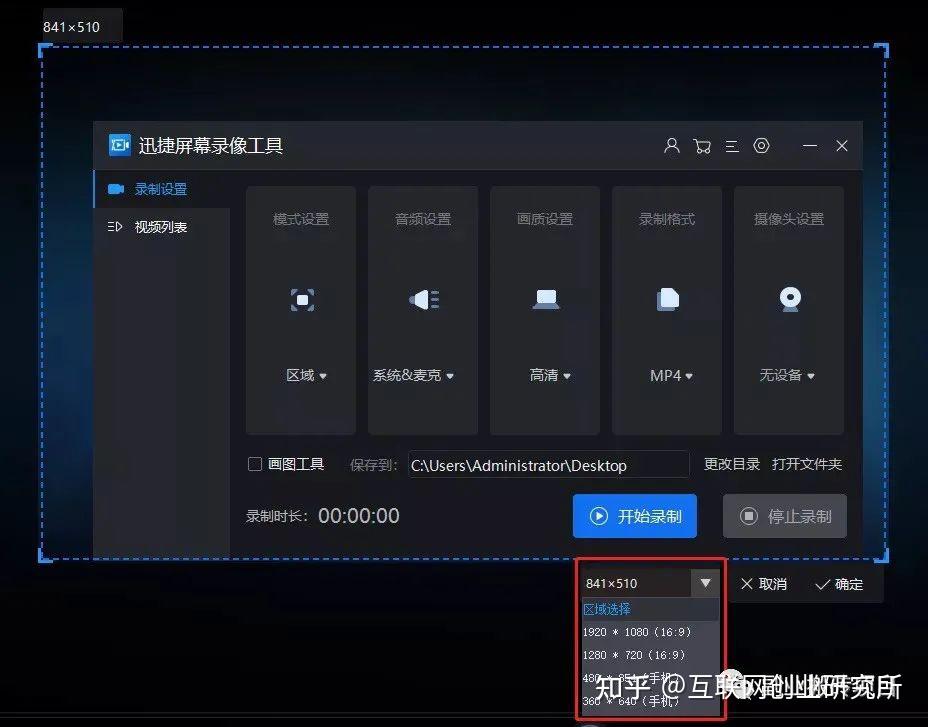Open the shopping cart icon
Image resolution: width=928 pixels, height=727 pixels.
pos(702,146)
